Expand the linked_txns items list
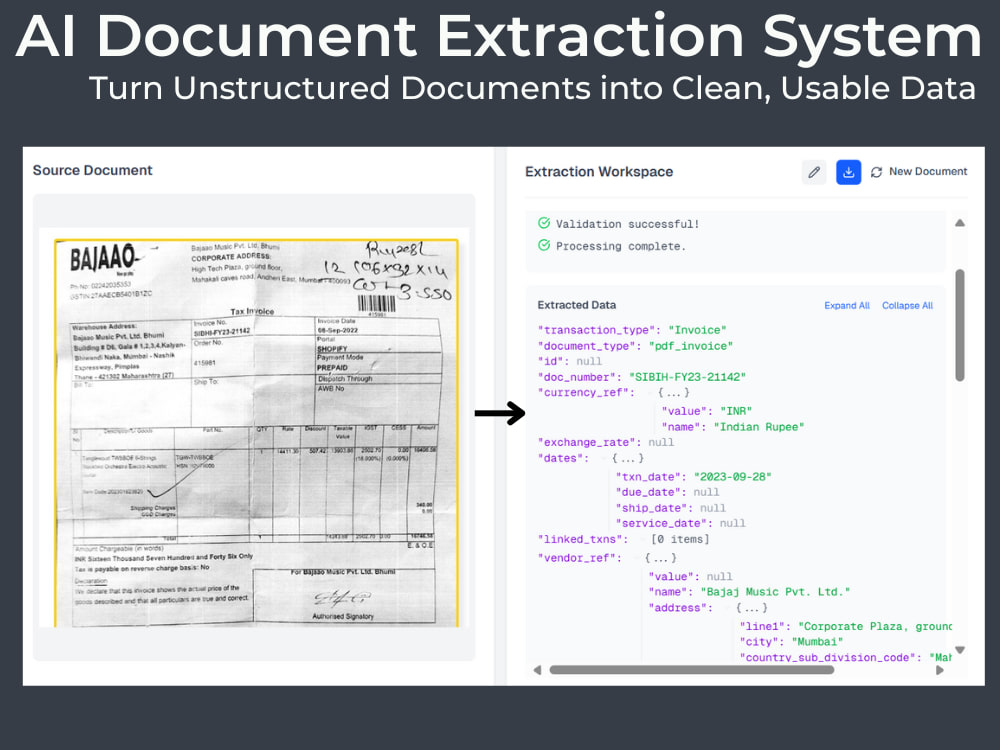Screen dimensions: 1000x750 tap(680, 539)
